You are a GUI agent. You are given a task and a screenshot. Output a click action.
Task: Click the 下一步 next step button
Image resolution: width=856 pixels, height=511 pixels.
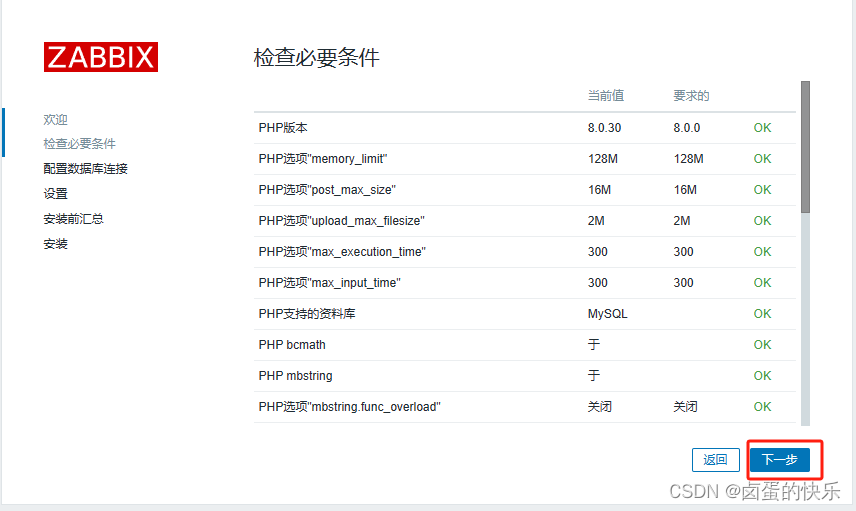[780, 460]
